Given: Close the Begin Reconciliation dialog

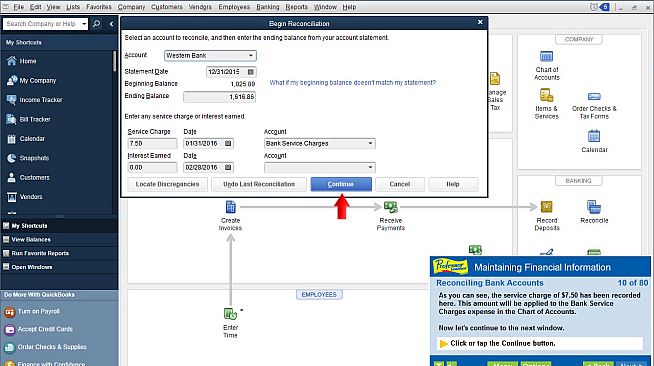Looking at the screenshot, I should point(480,22).
